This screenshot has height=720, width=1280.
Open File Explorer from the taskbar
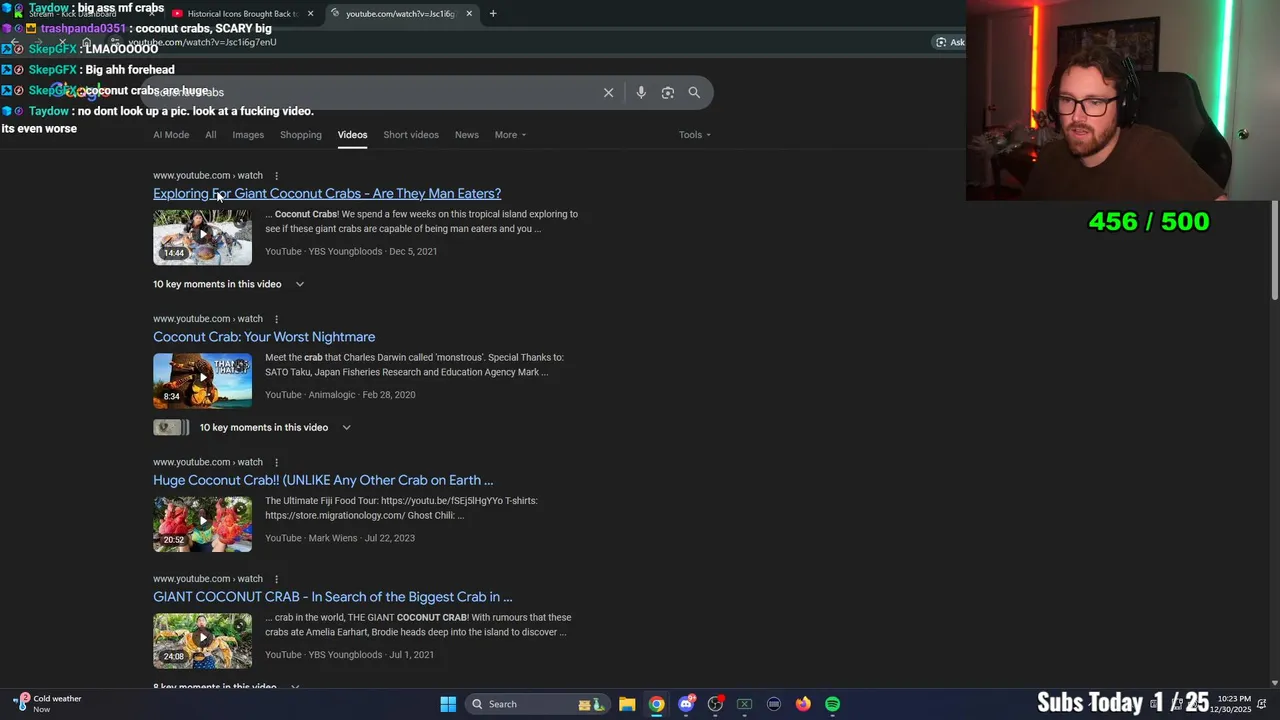(x=627, y=704)
